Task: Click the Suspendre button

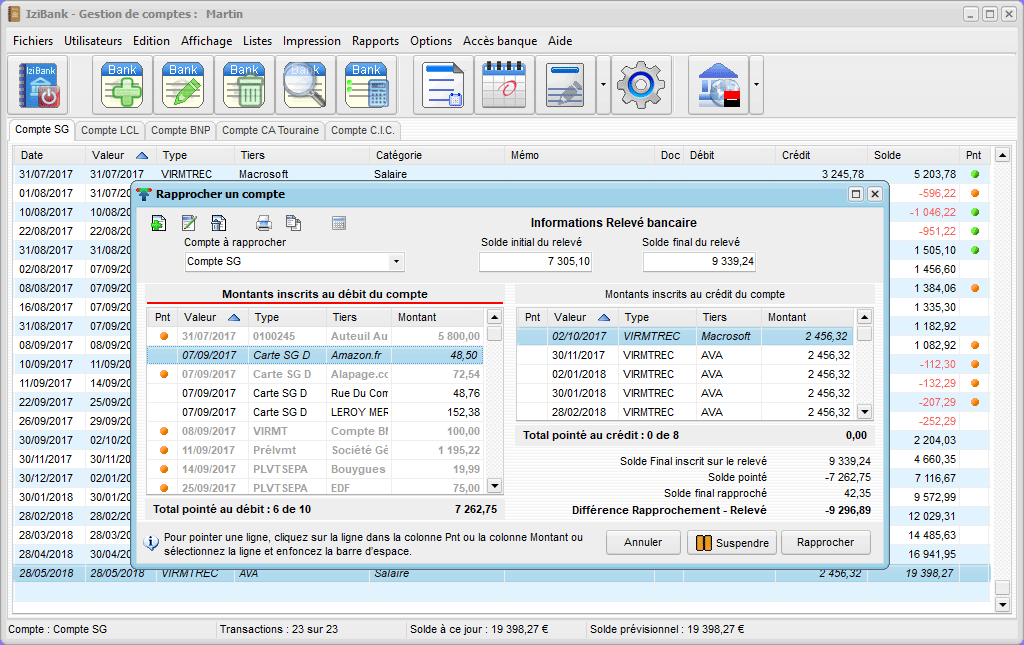Action: 731,543
